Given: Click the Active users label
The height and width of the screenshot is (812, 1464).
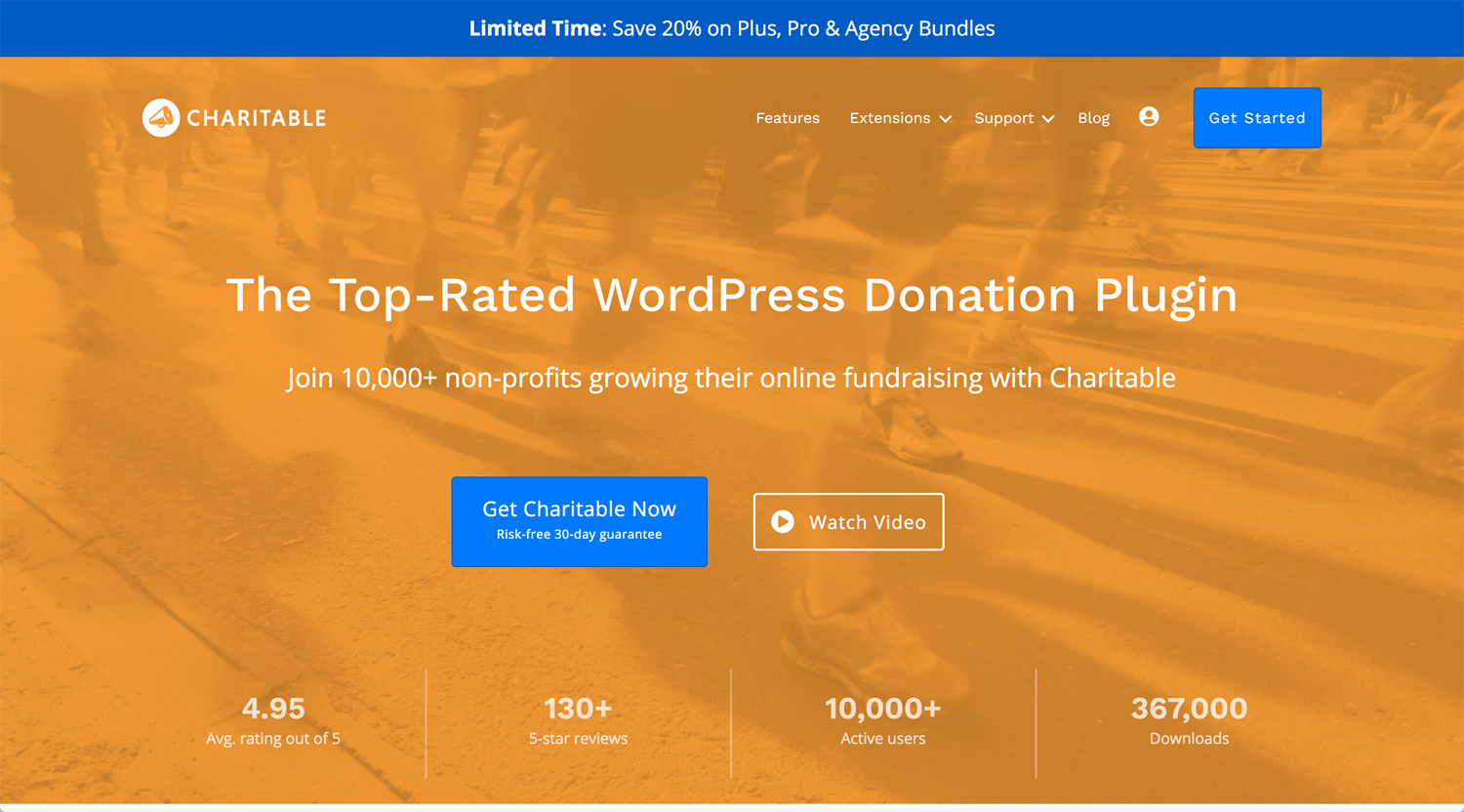Looking at the screenshot, I should coord(883,739).
